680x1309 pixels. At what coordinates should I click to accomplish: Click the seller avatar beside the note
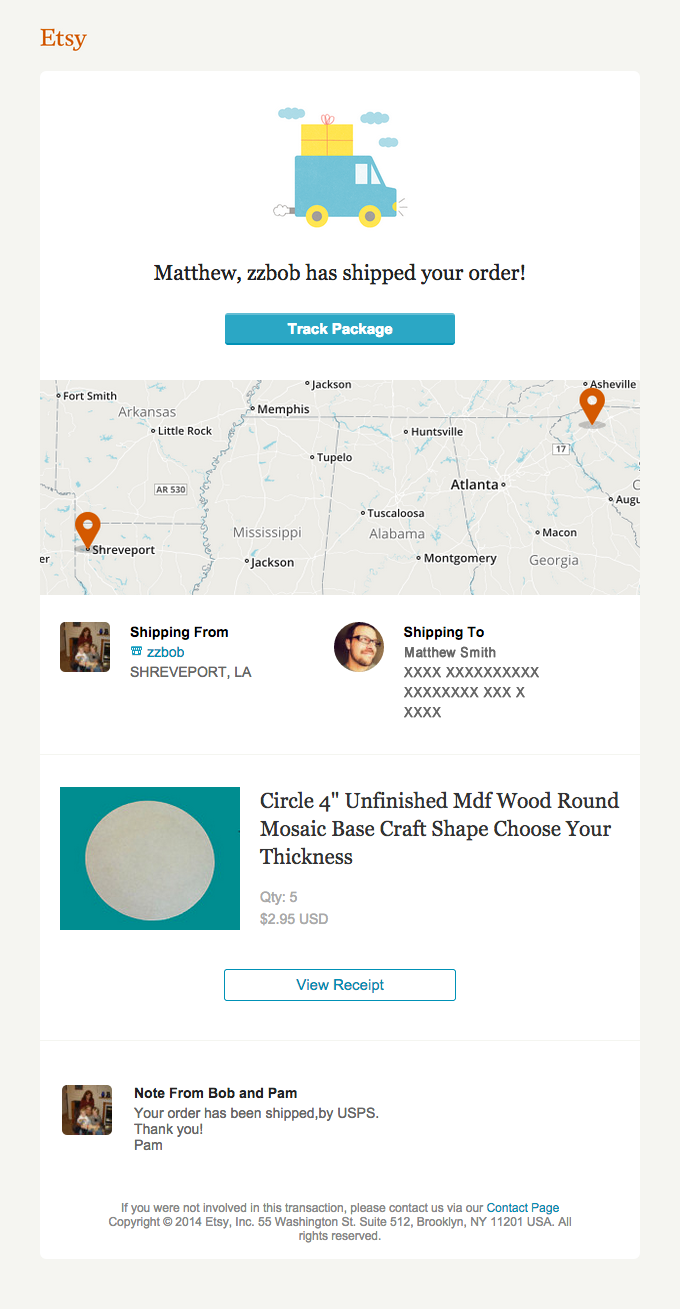click(x=87, y=1110)
